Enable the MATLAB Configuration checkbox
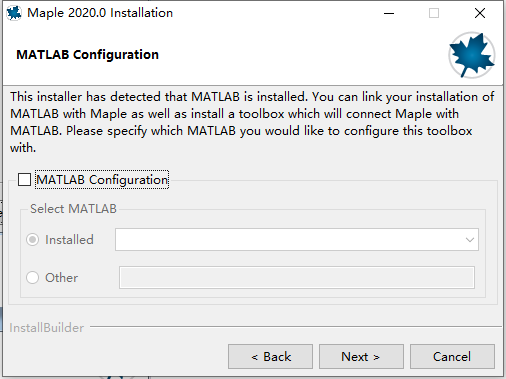Screen dimensions: 506x379 [x=24, y=180]
